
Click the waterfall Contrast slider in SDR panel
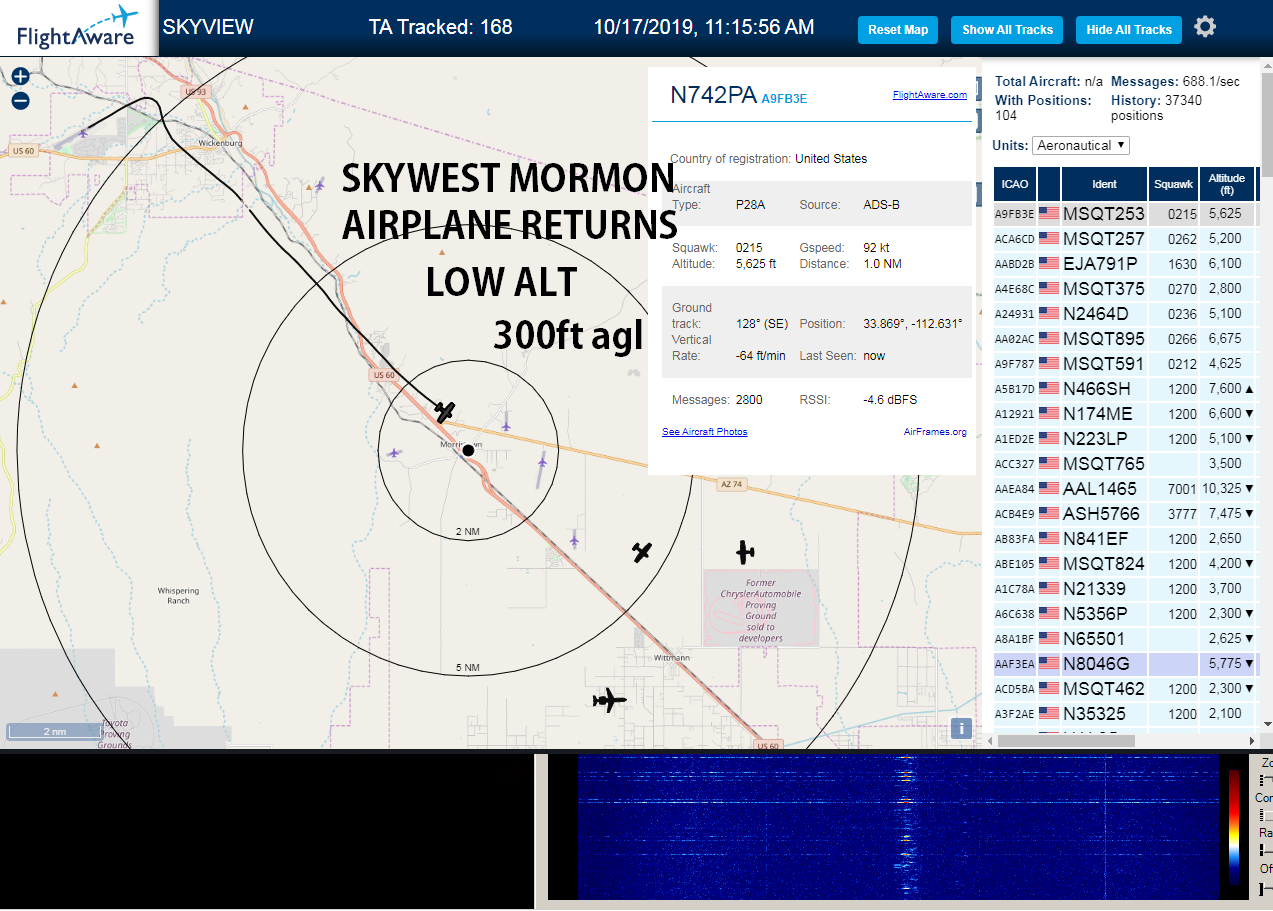click(x=1266, y=816)
